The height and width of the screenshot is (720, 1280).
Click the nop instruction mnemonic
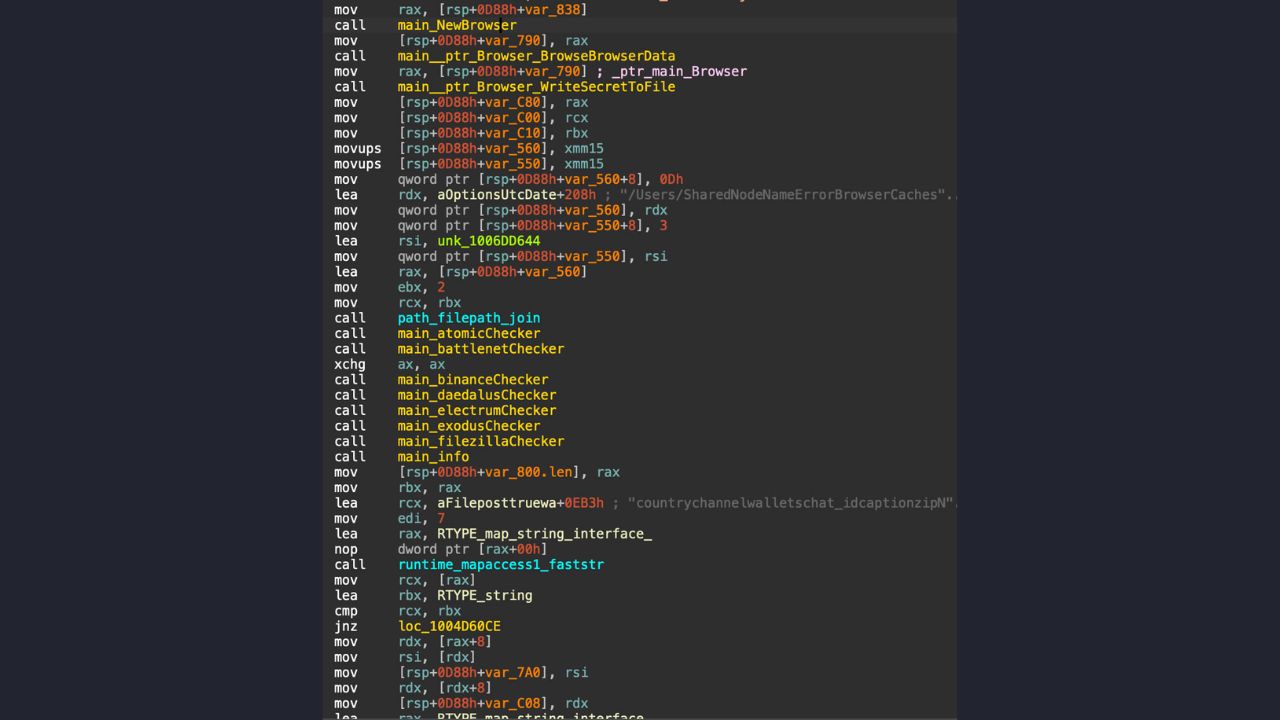346,549
